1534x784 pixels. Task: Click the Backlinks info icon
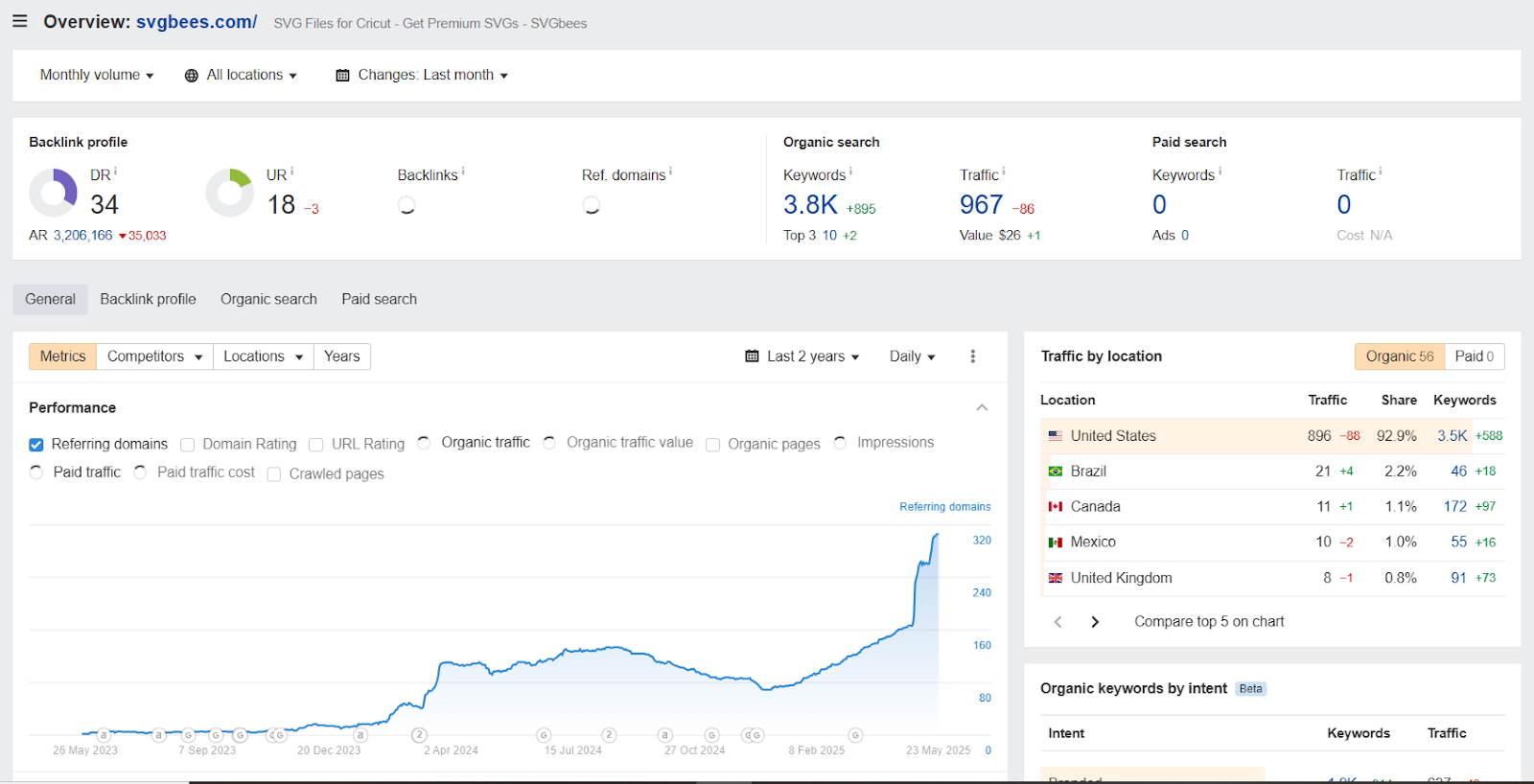tap(463, 171)
